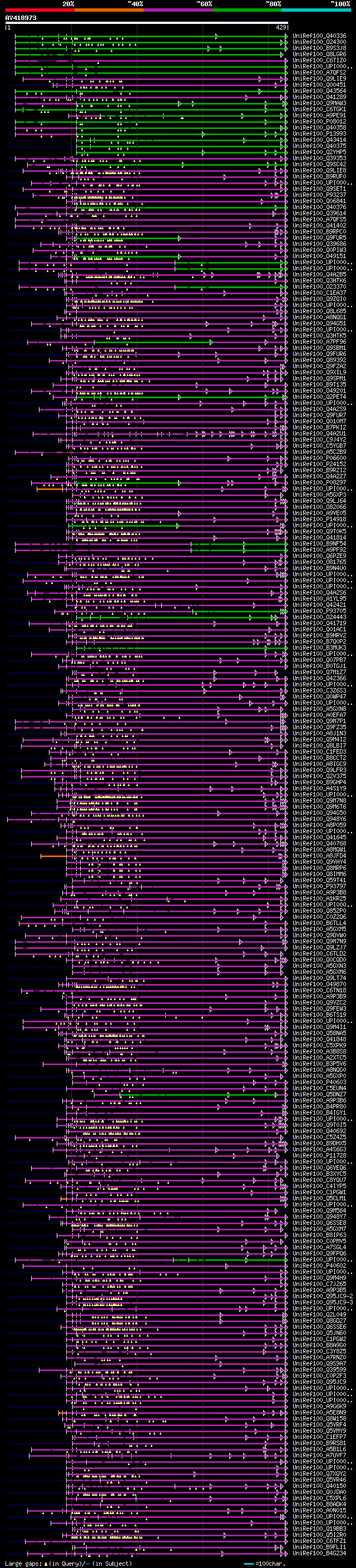Click label UniRef100_B9RS81

coord(319,1443)
